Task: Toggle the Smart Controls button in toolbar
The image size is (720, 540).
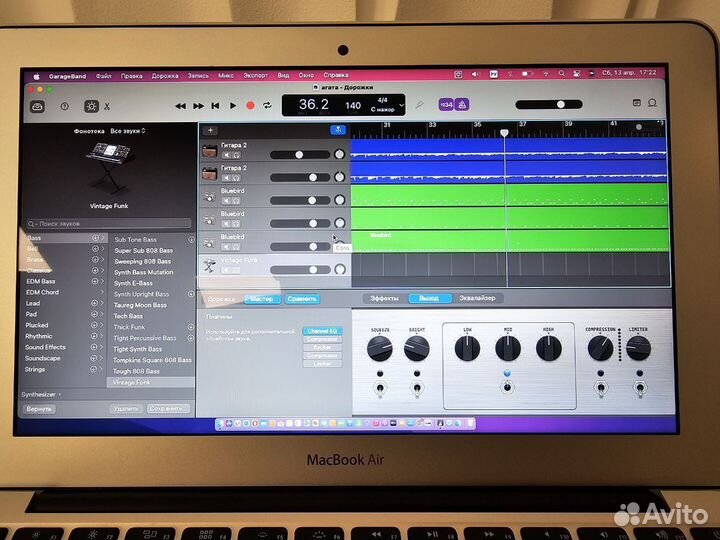Action: click(91, 107)
